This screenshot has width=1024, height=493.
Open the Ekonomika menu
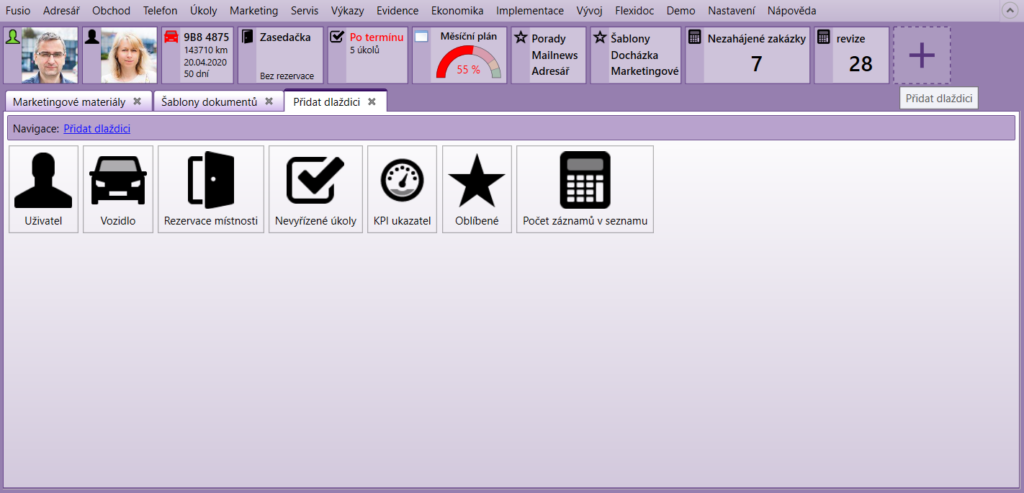pos(457,10)
